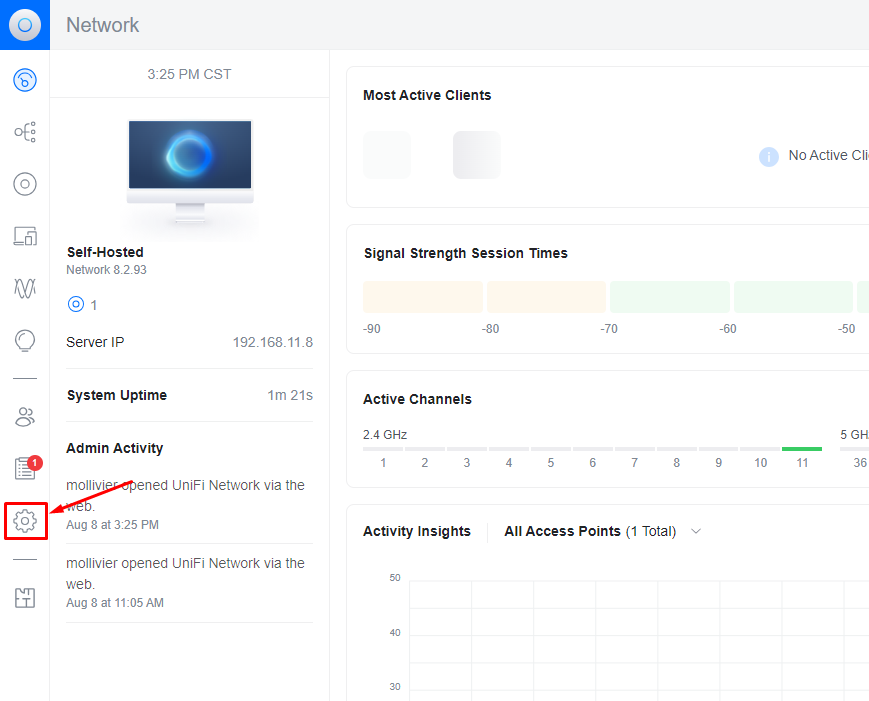Open the Topology icon in sidebar
Viewport: 869px width, 701px height.
click(x=25, y=132)
